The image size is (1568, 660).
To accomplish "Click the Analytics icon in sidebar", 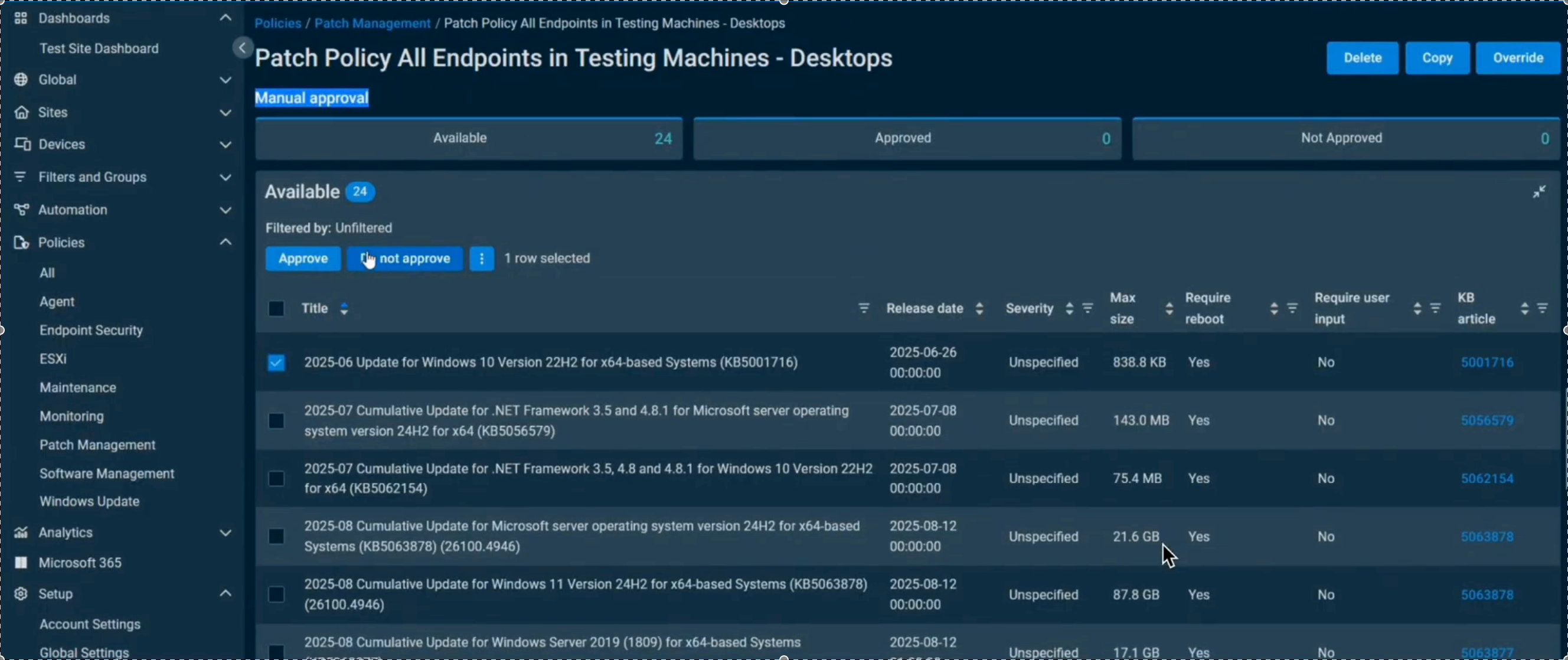I will tap(21, 532).
